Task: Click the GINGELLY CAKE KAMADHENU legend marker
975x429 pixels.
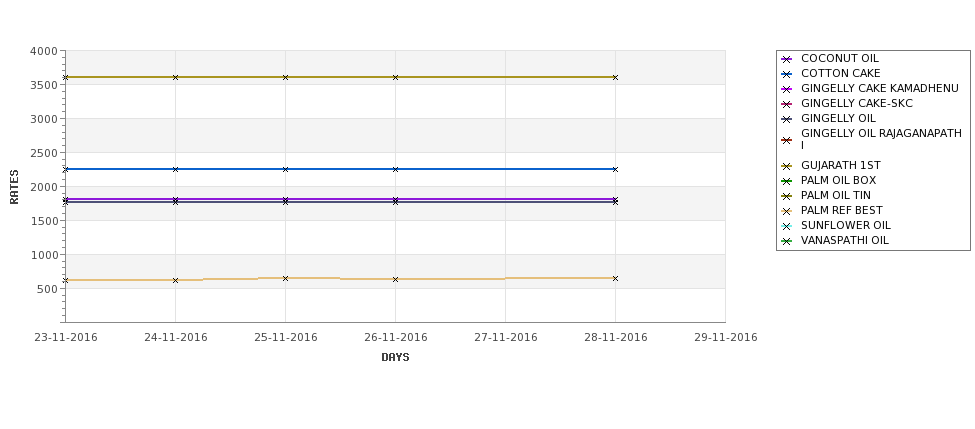Action: [786, 89]
